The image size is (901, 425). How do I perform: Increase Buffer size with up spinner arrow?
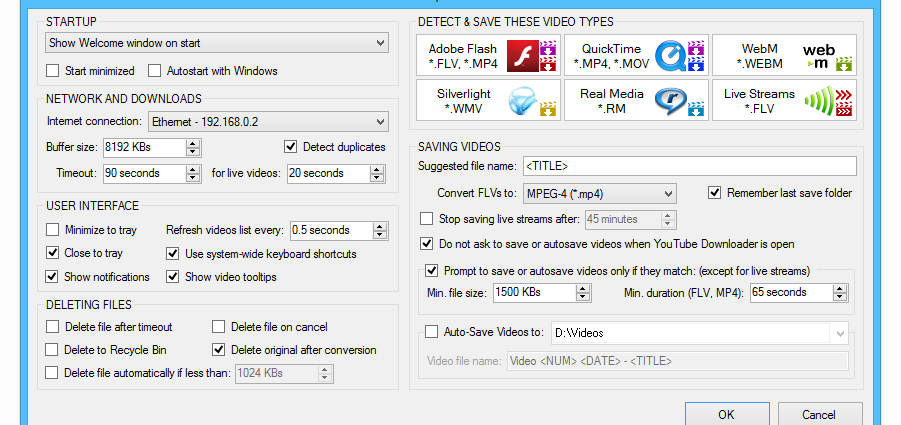click(x=194, y=143)
